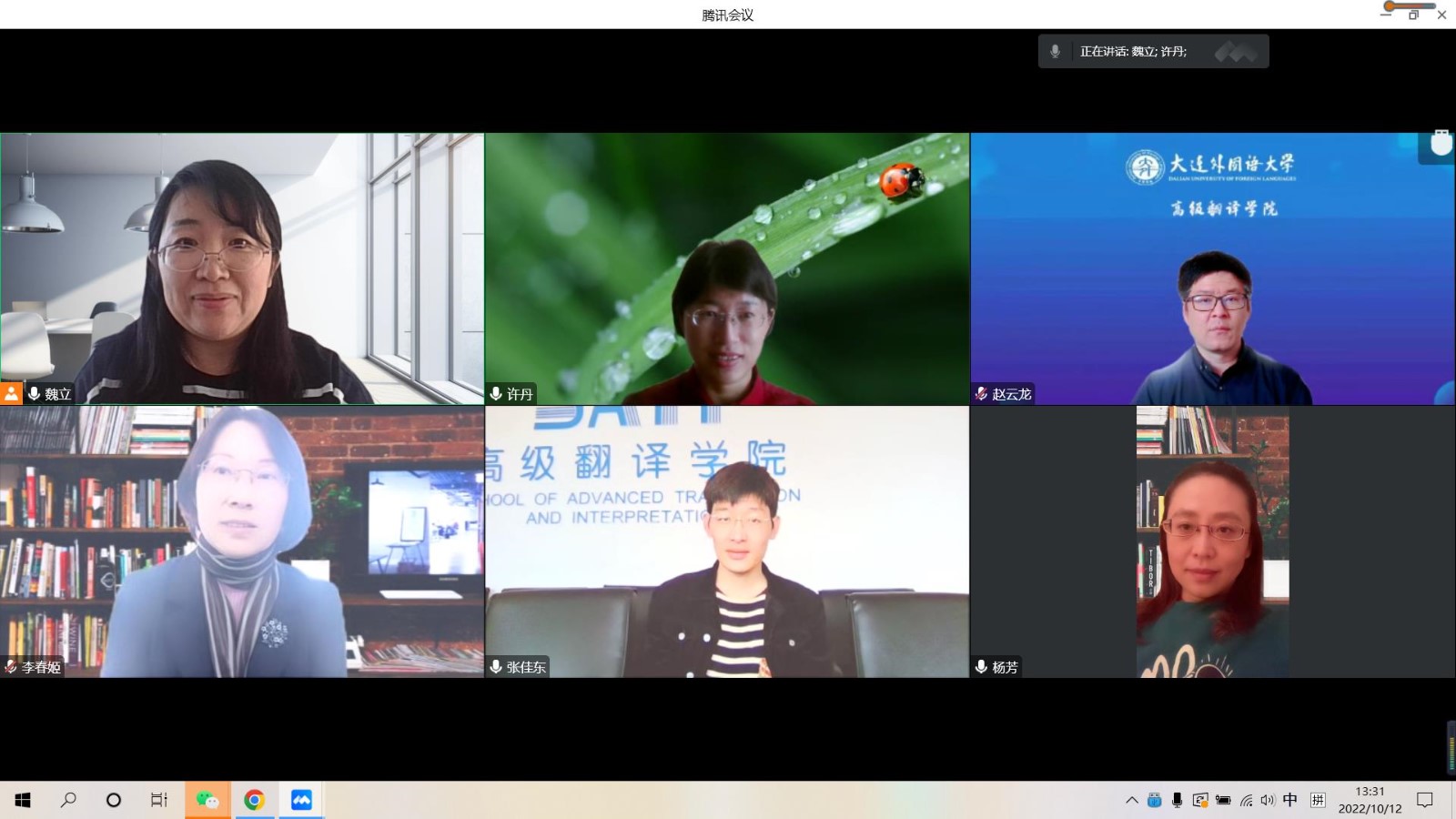Screen dimensions: 1456x819
Task: Click the muted microphone icon beside 赵云龙
Action: click(x=981, y=393)
